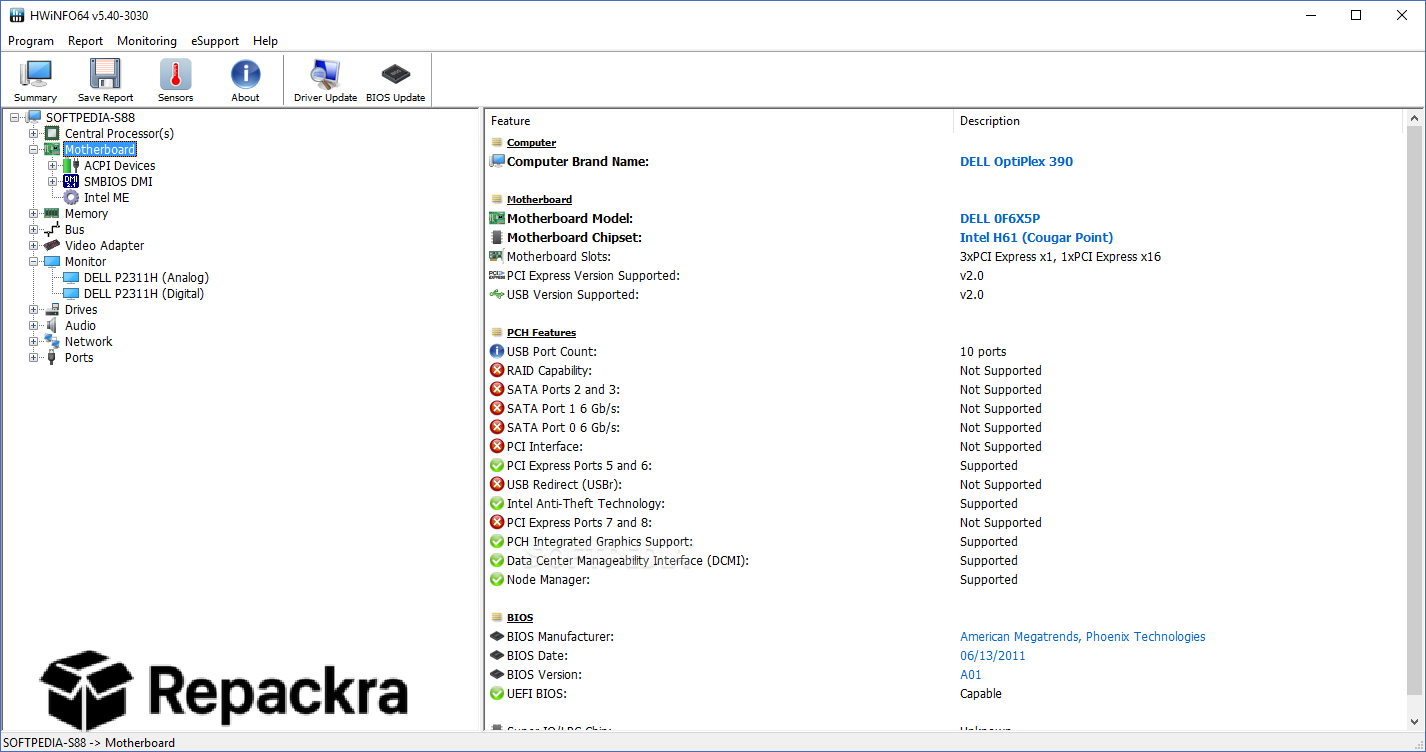Click the Monitor tree icon
The image size is (1426, 752).
click(x=52, y=262)
